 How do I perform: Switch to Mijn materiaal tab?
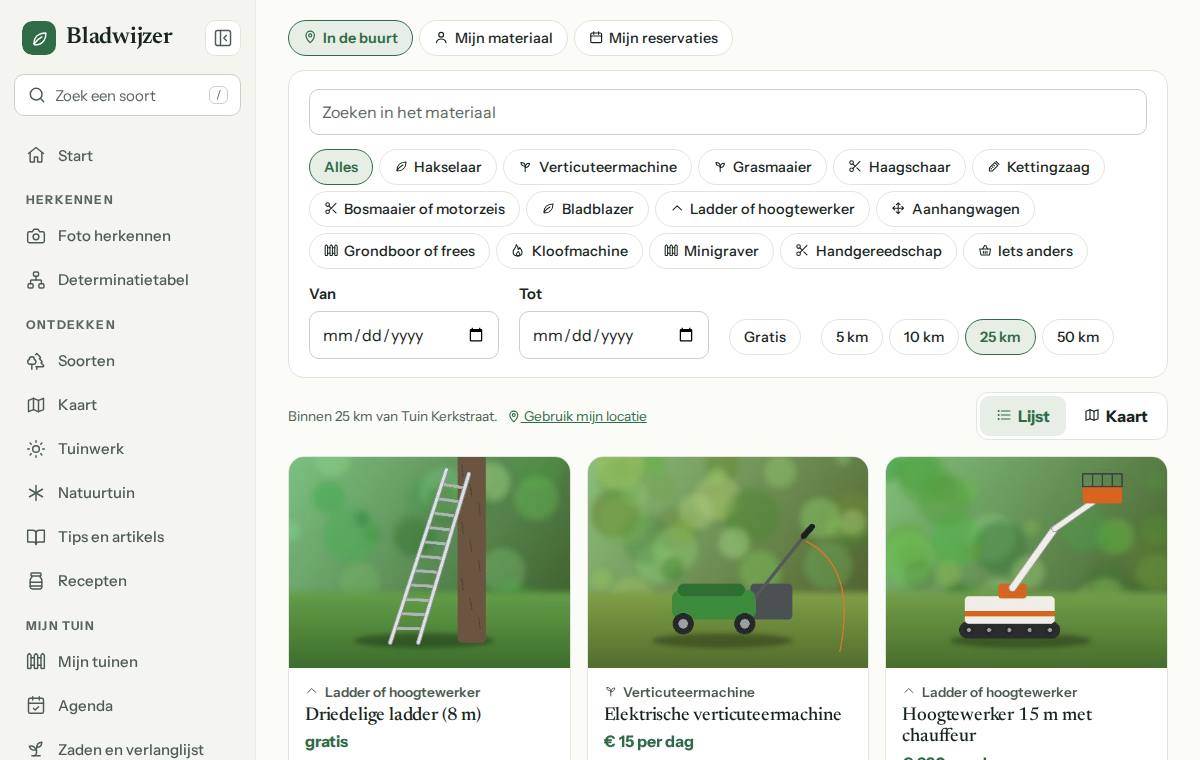[493, 38]
